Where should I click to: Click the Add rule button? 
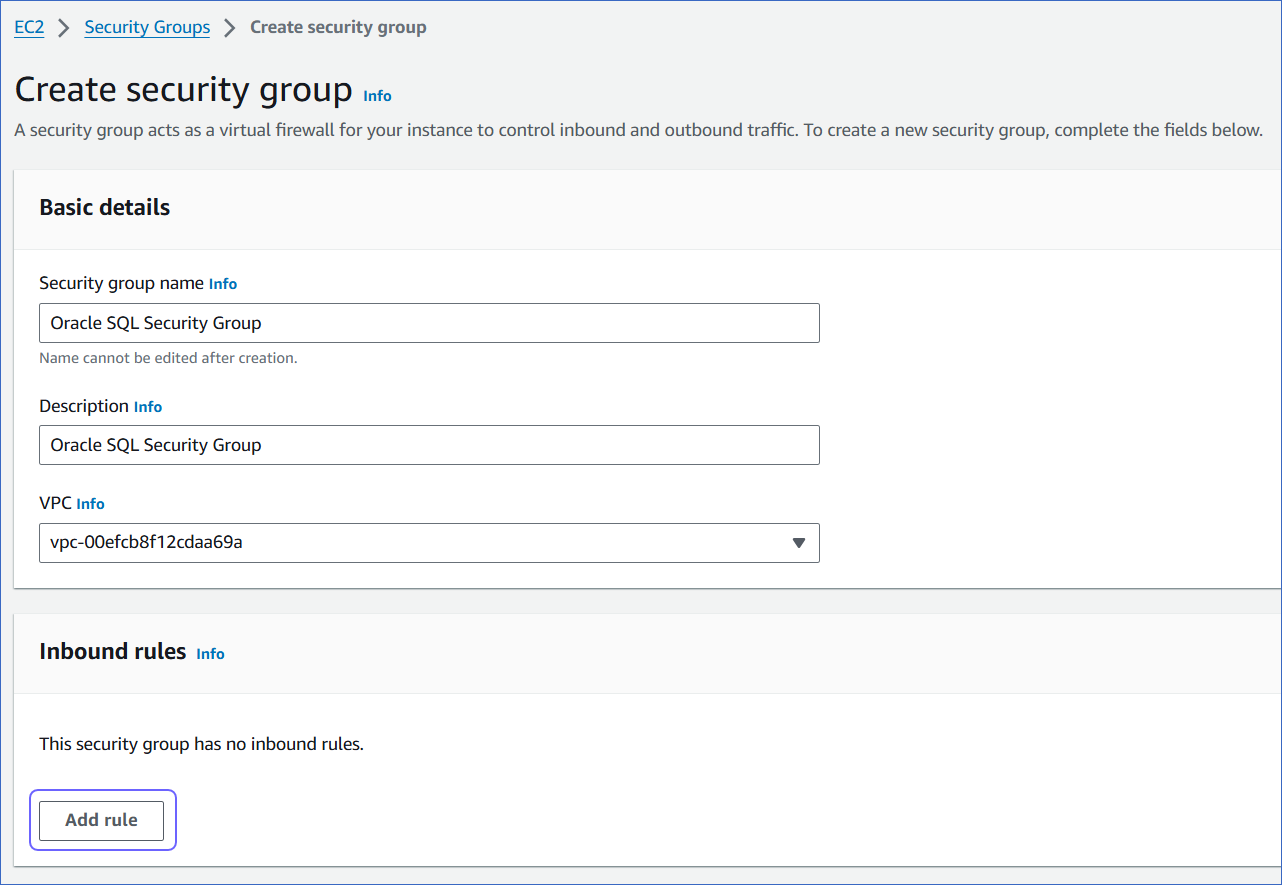[x=102, y=820]
